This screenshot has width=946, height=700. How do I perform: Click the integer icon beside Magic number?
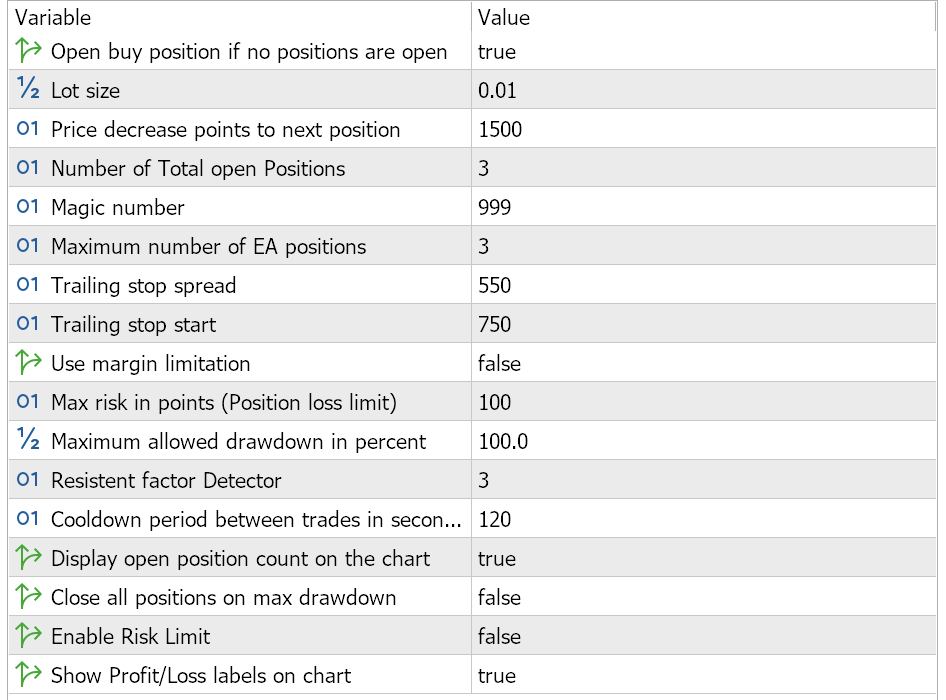28,207
